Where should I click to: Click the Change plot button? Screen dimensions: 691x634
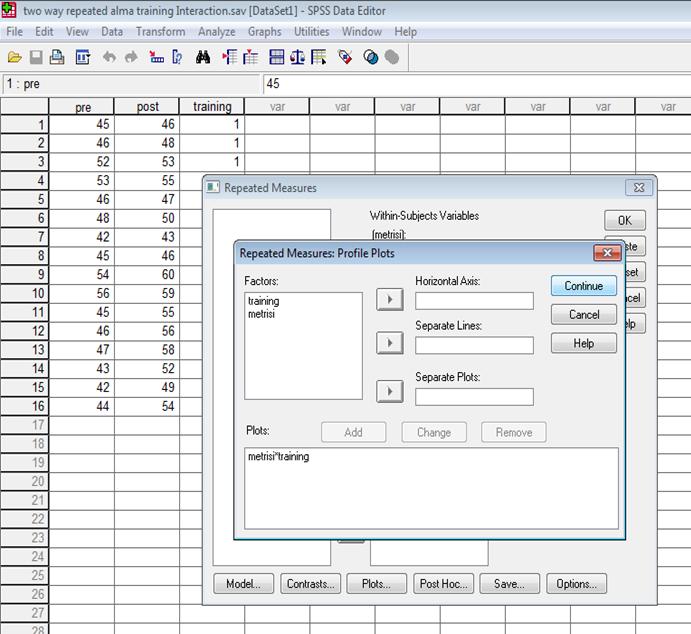click(434, 432)
